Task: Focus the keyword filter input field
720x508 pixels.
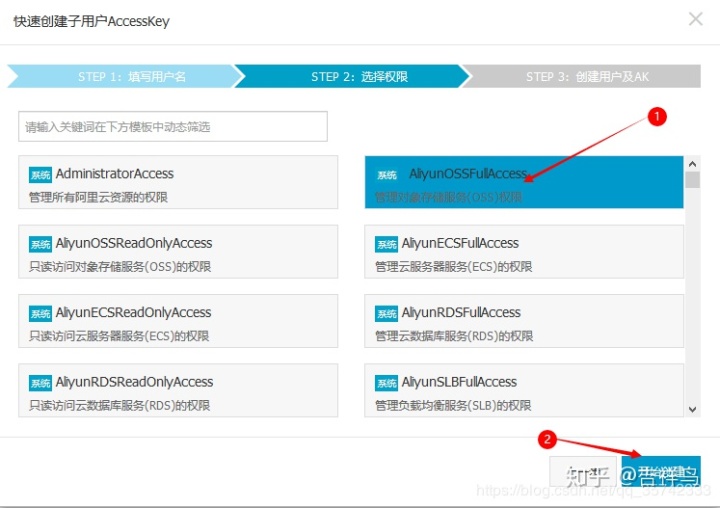Action: [173, 126]
